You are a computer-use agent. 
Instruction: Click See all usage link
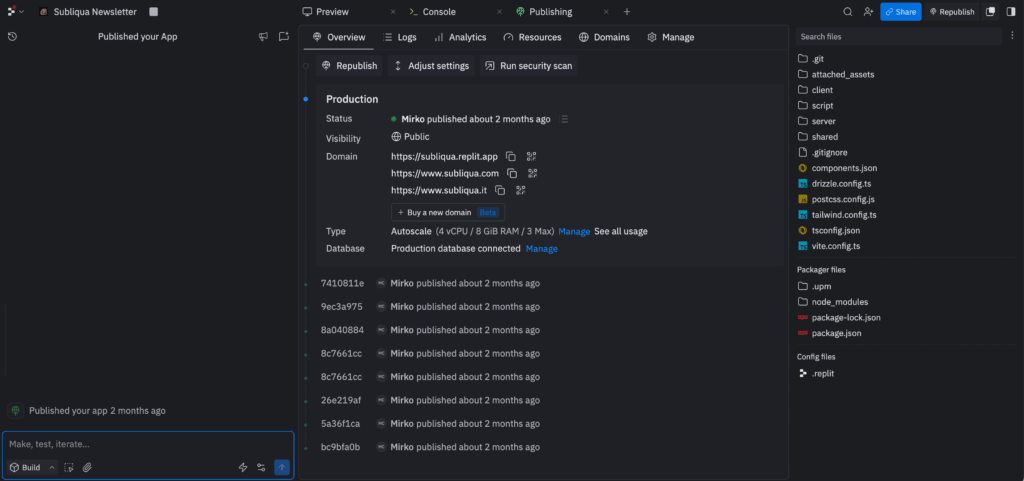621,232
